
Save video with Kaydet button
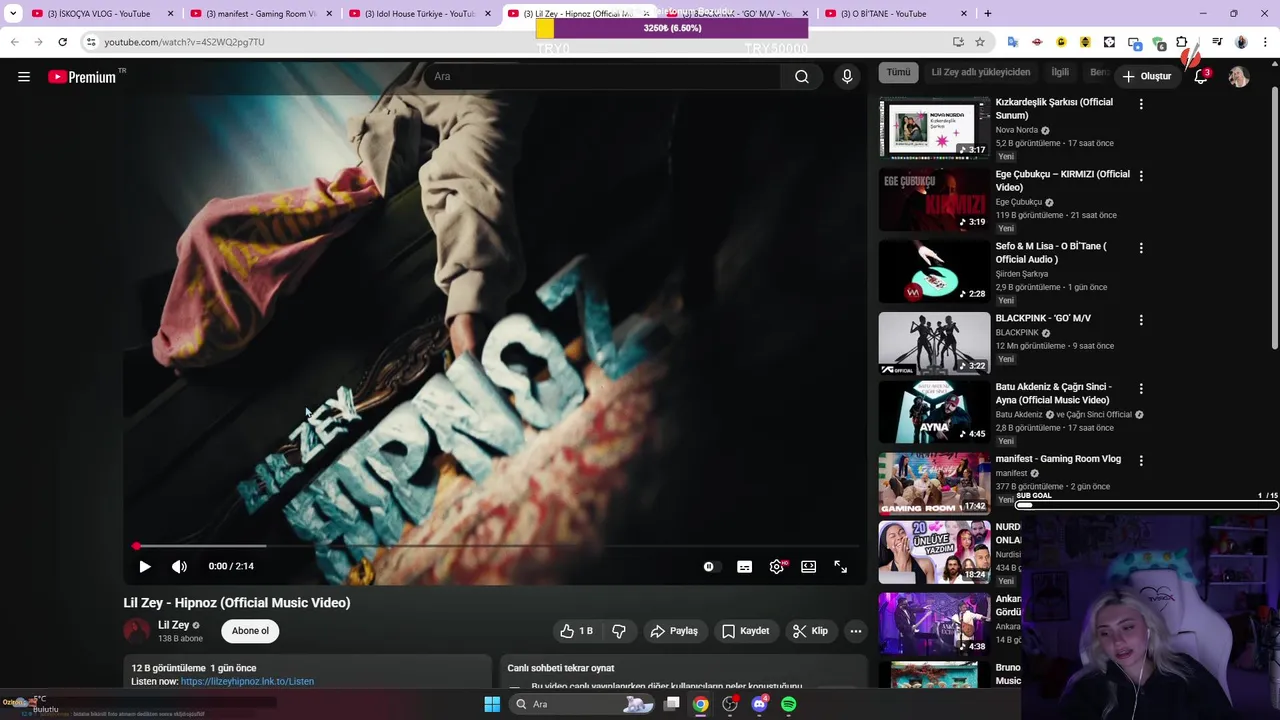[x=746, y=631]
